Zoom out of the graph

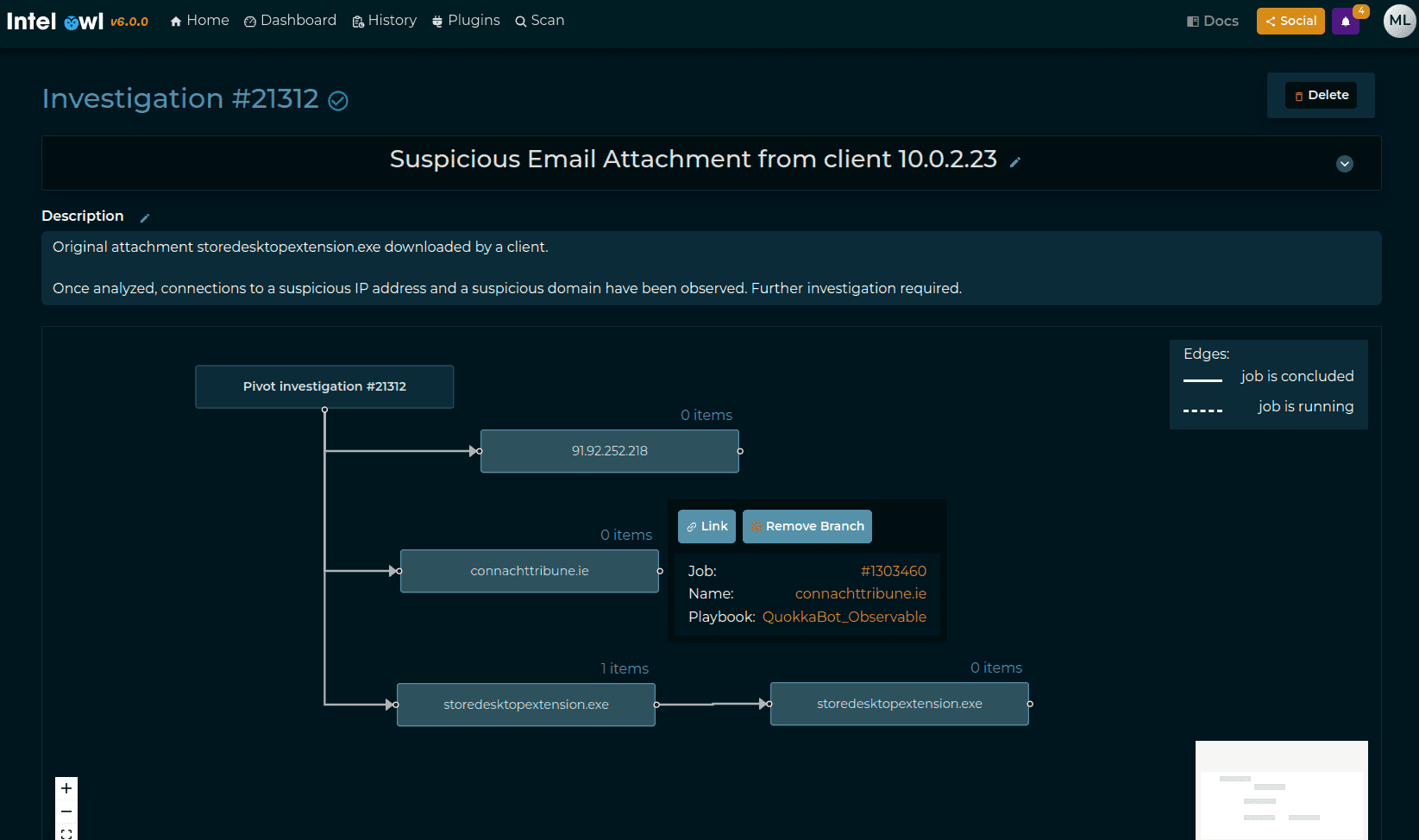click(66, 812)
